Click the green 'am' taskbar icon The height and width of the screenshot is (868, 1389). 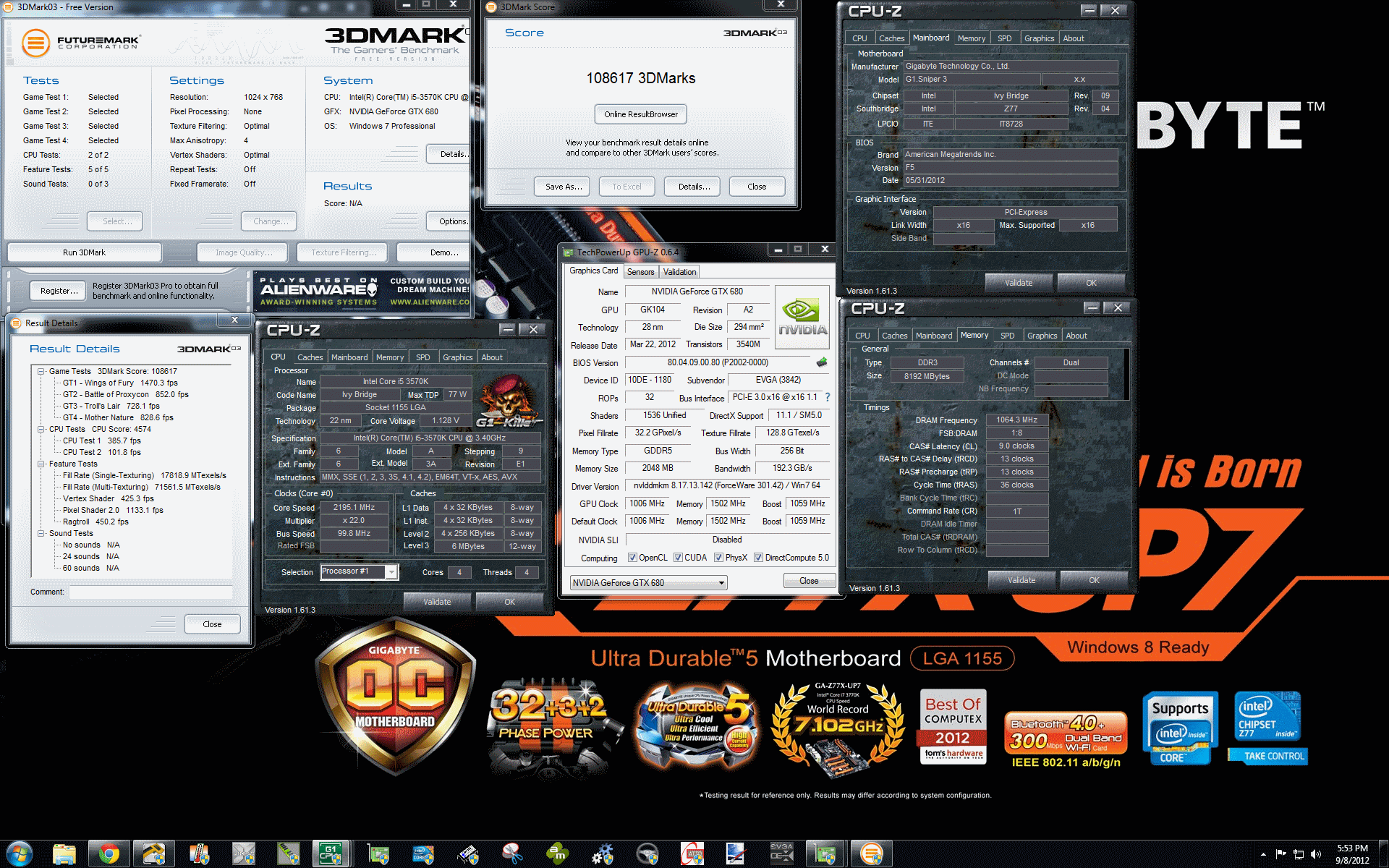pos(558,854)
